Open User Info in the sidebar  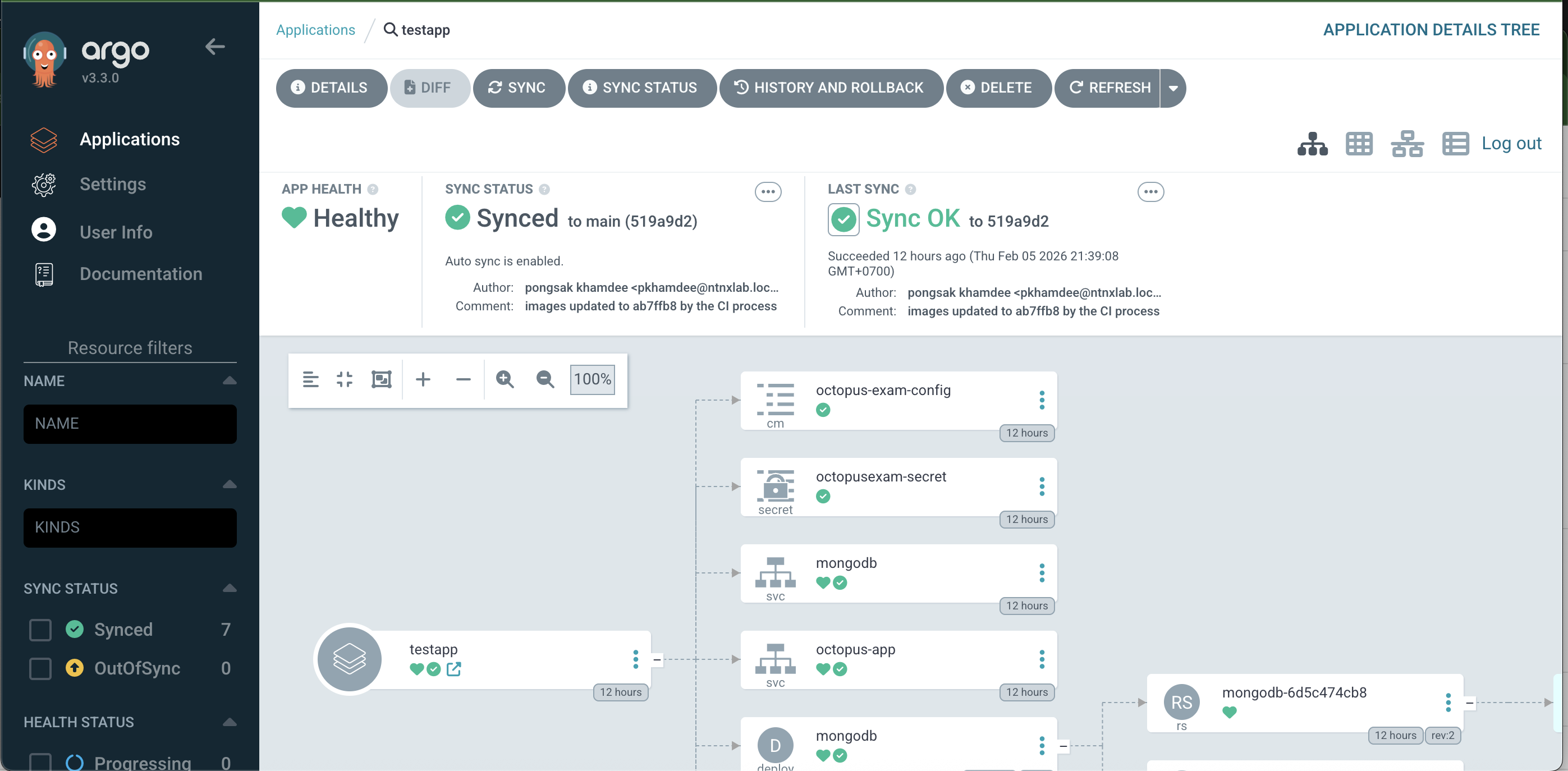coord(116,231)
